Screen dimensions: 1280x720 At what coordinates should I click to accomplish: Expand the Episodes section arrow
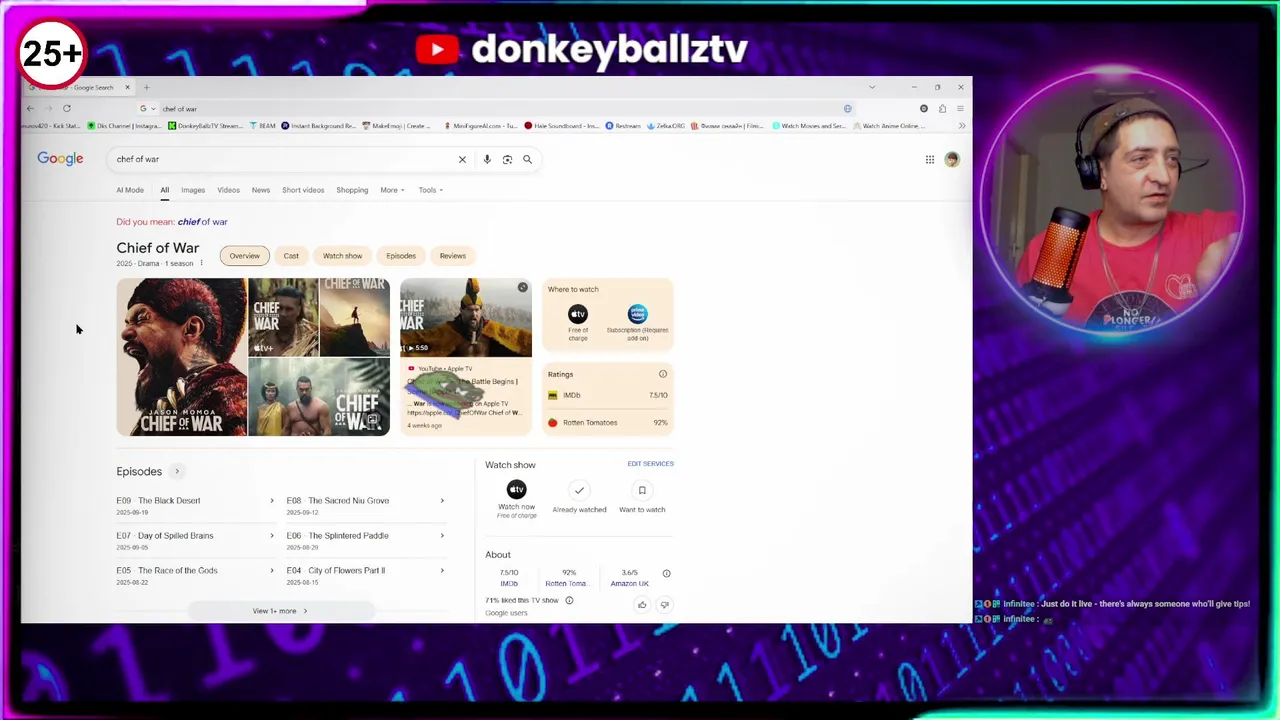pyautogui.click(x=177, y=472)
